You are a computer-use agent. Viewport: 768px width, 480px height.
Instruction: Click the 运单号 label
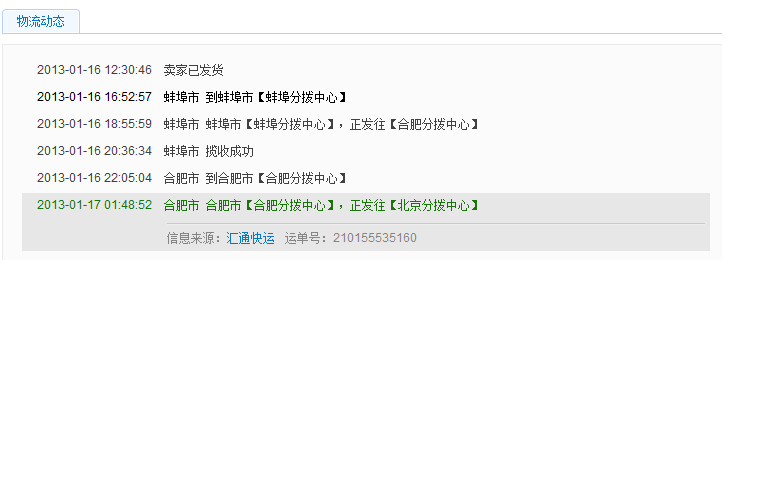click(306, 238)
